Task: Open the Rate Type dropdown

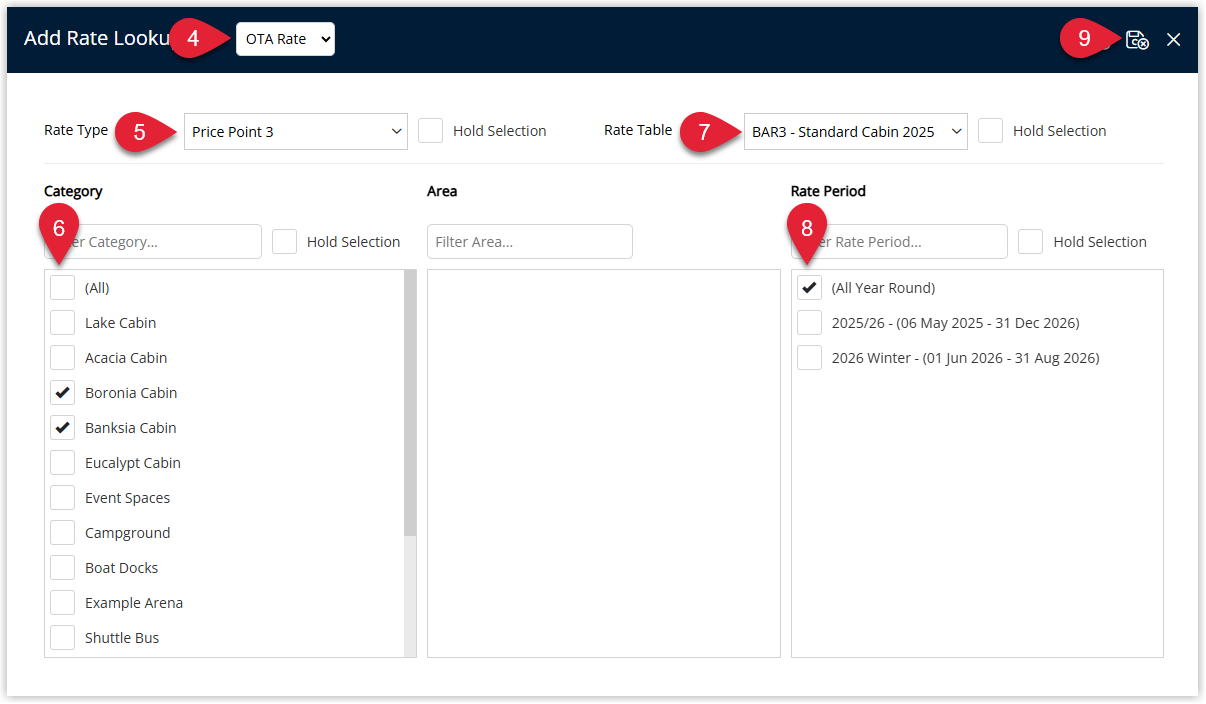Action: point(296,131)
